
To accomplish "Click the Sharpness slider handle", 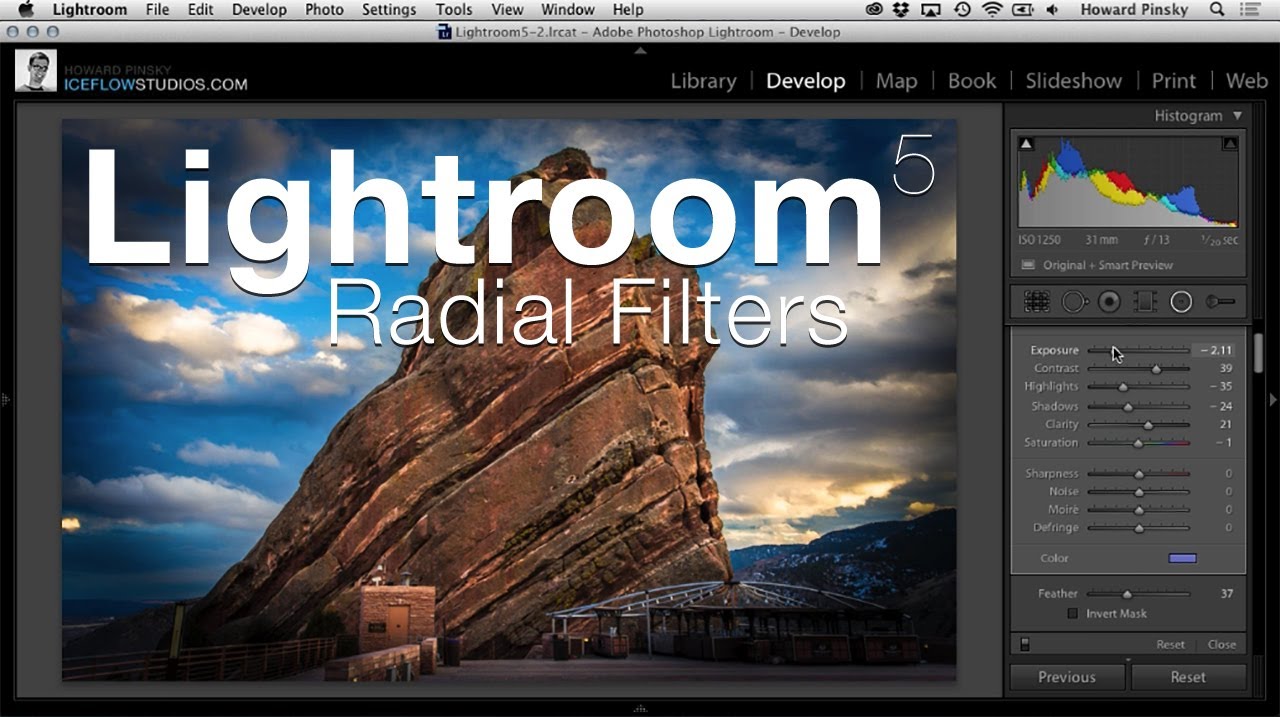I will click(x=1138, y=474).
